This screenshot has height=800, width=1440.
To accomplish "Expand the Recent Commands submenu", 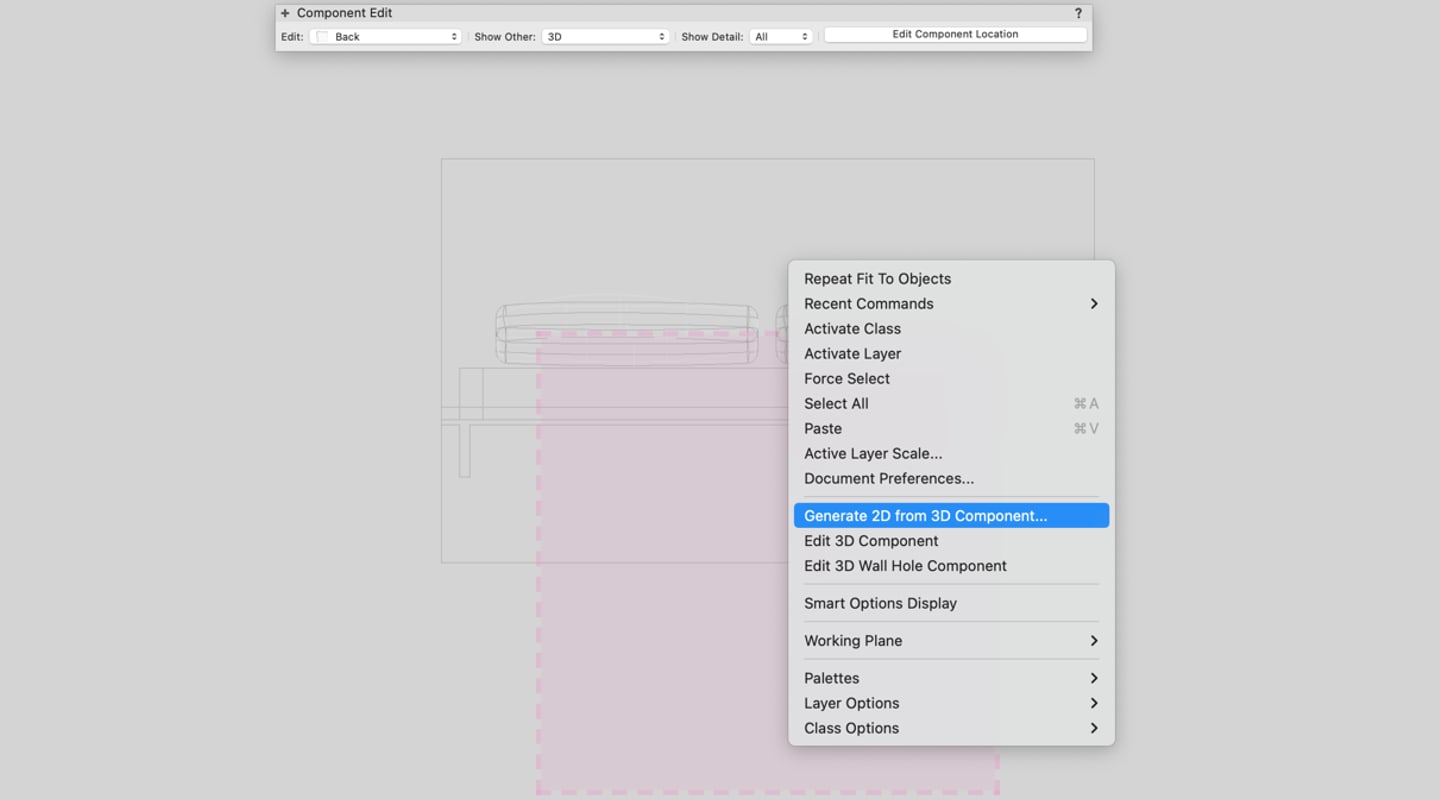I will tap(951, 304).
